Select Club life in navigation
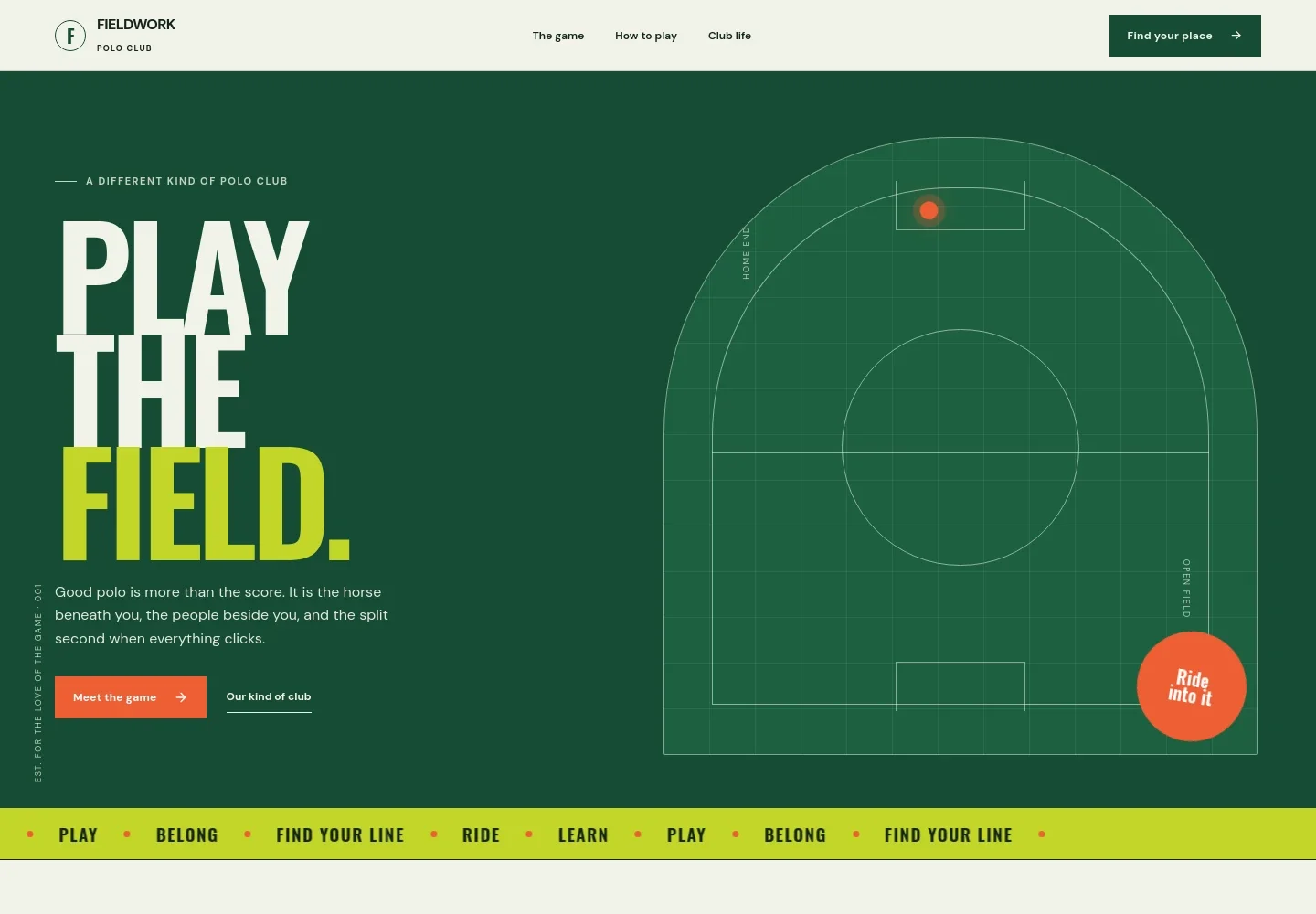Viewport: 1316px width, 914px height. (x=729, y=36)
